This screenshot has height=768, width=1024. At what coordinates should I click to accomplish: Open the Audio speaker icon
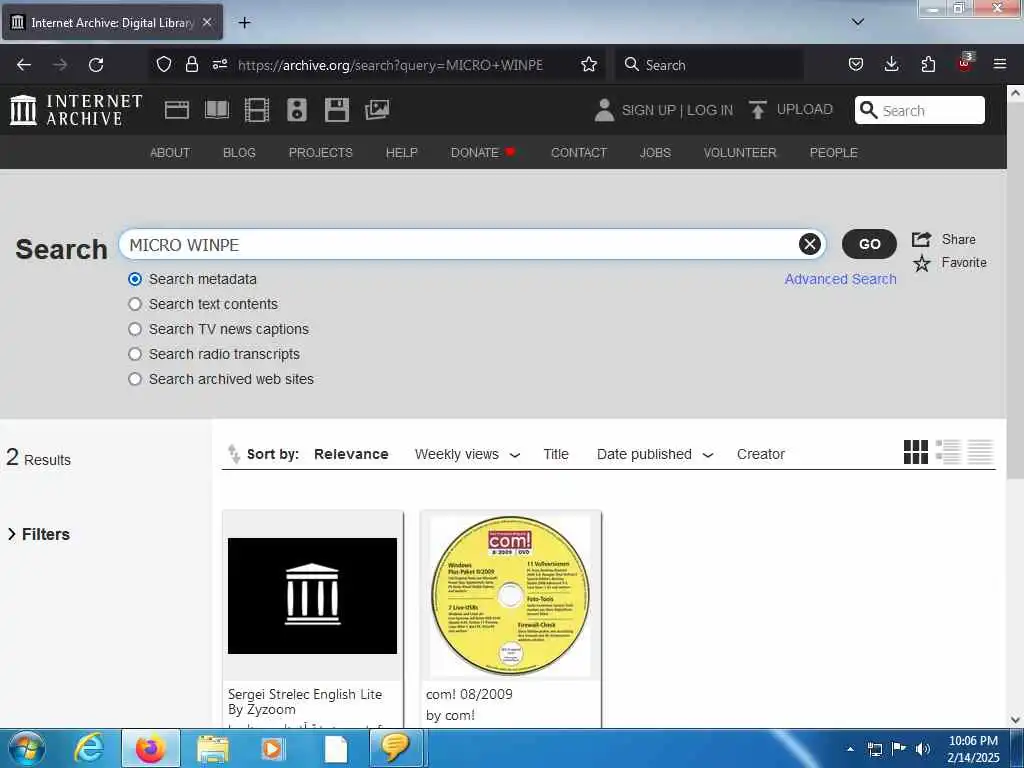tap(296, 110)
